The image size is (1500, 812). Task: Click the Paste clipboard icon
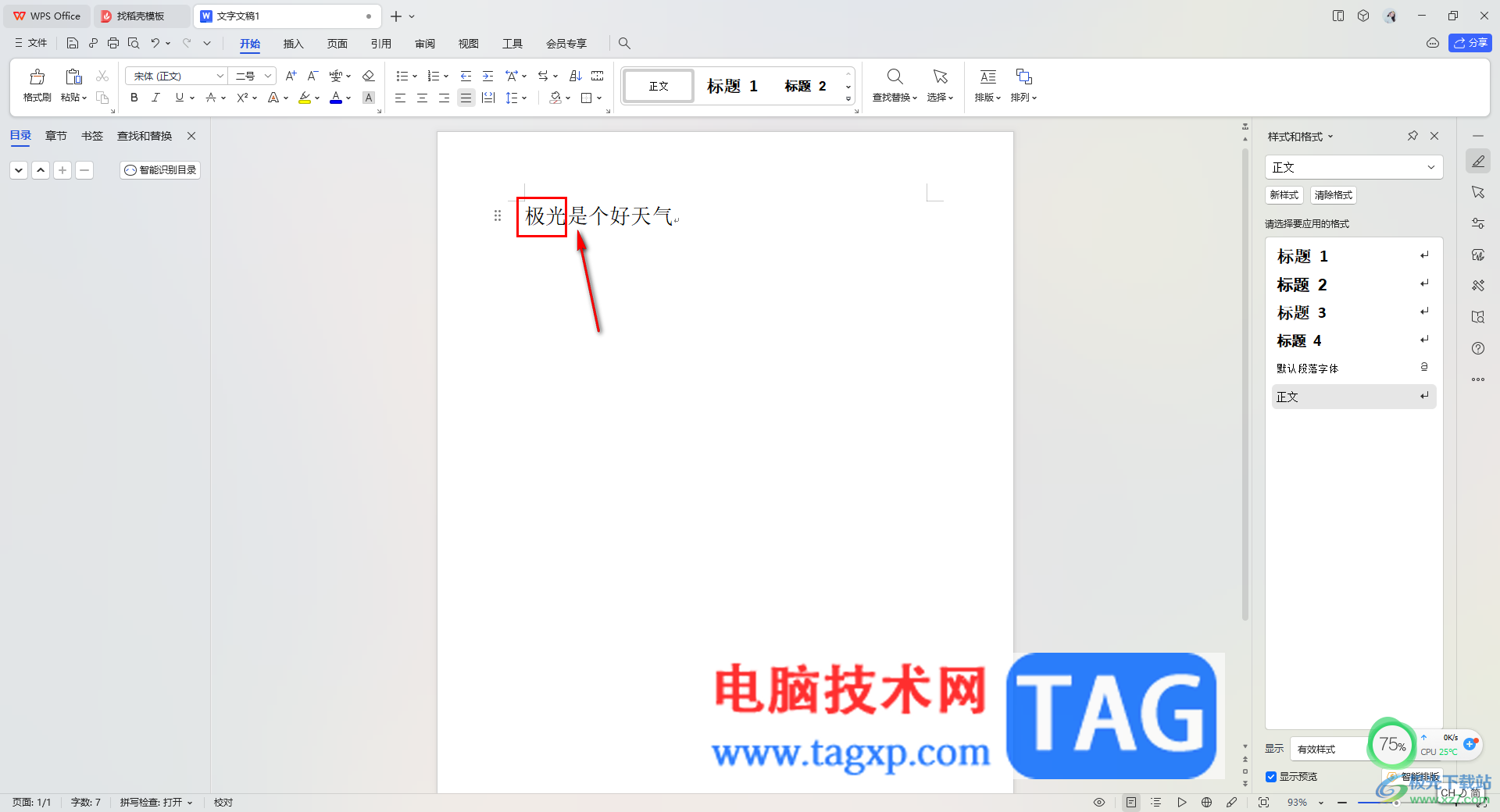point(73,77)
